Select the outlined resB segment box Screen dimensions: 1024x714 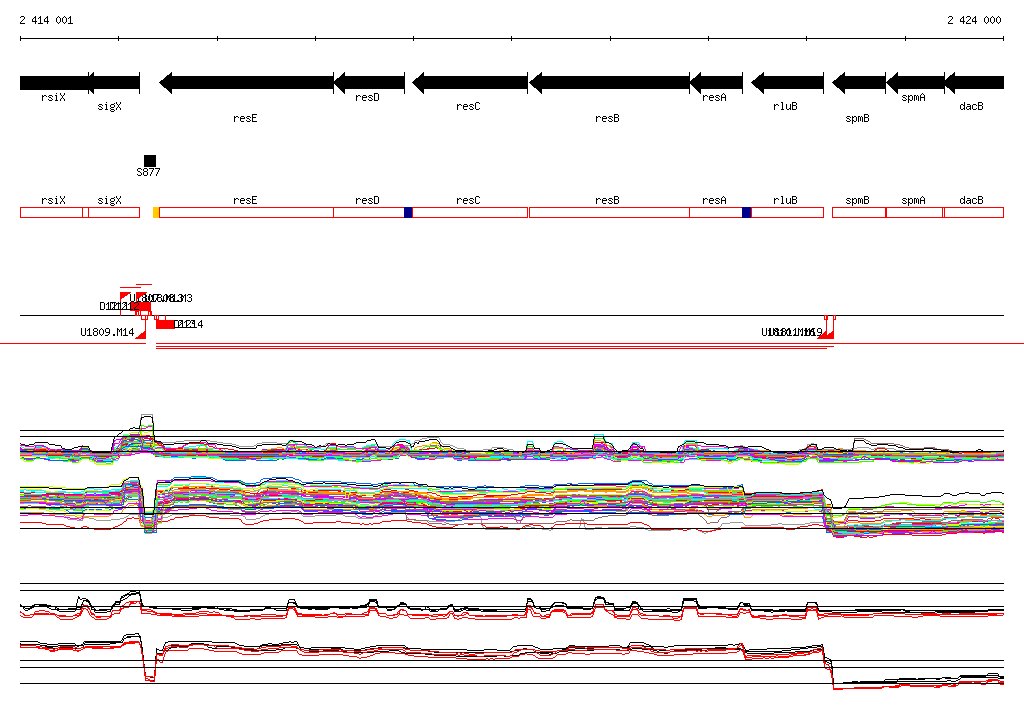[x=608, y=212]
